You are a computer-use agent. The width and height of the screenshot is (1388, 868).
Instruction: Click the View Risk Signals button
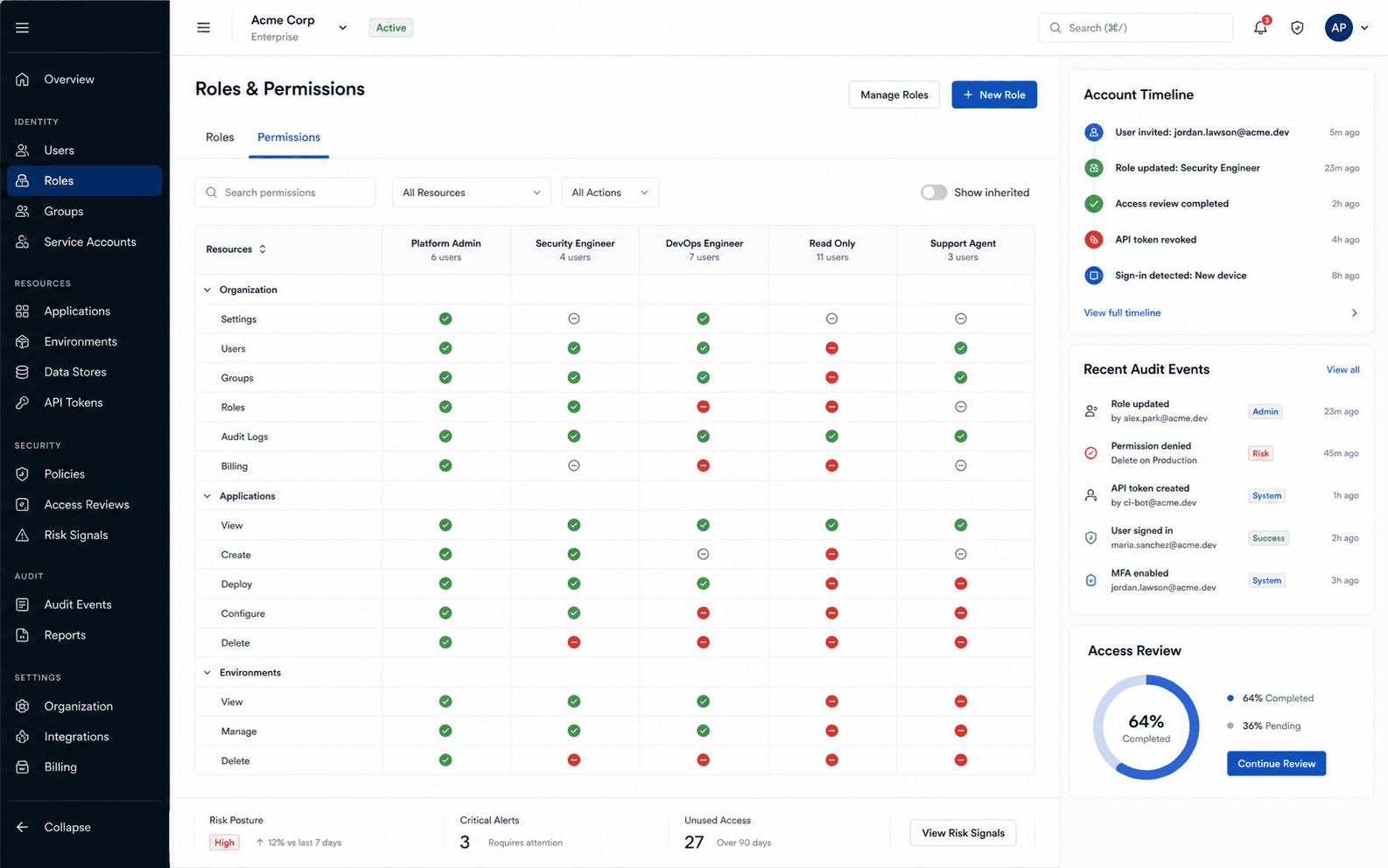point(963,833)
